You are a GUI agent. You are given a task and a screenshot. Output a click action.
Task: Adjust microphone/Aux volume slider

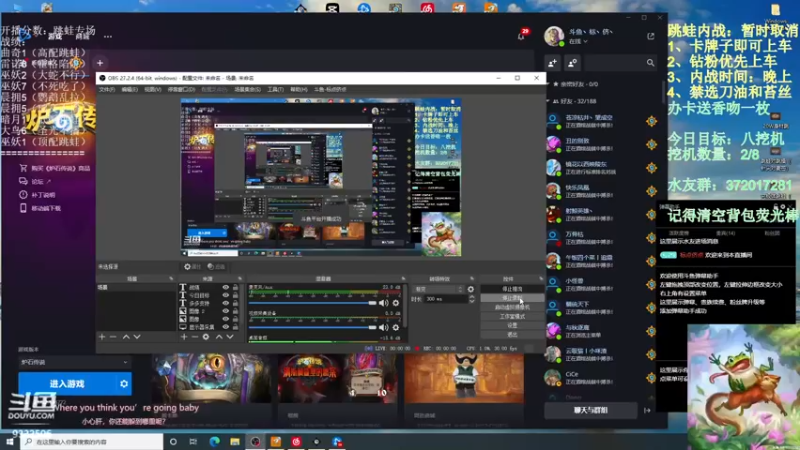point(312,303)
